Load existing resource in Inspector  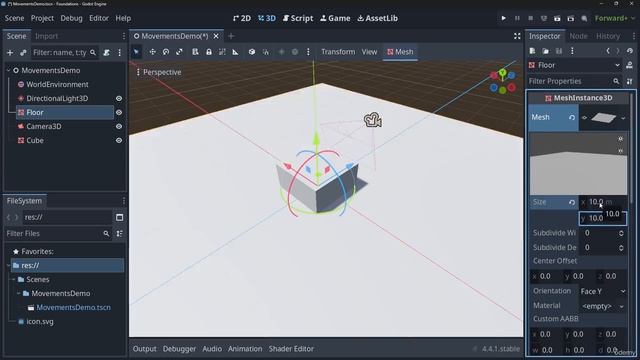546,51
